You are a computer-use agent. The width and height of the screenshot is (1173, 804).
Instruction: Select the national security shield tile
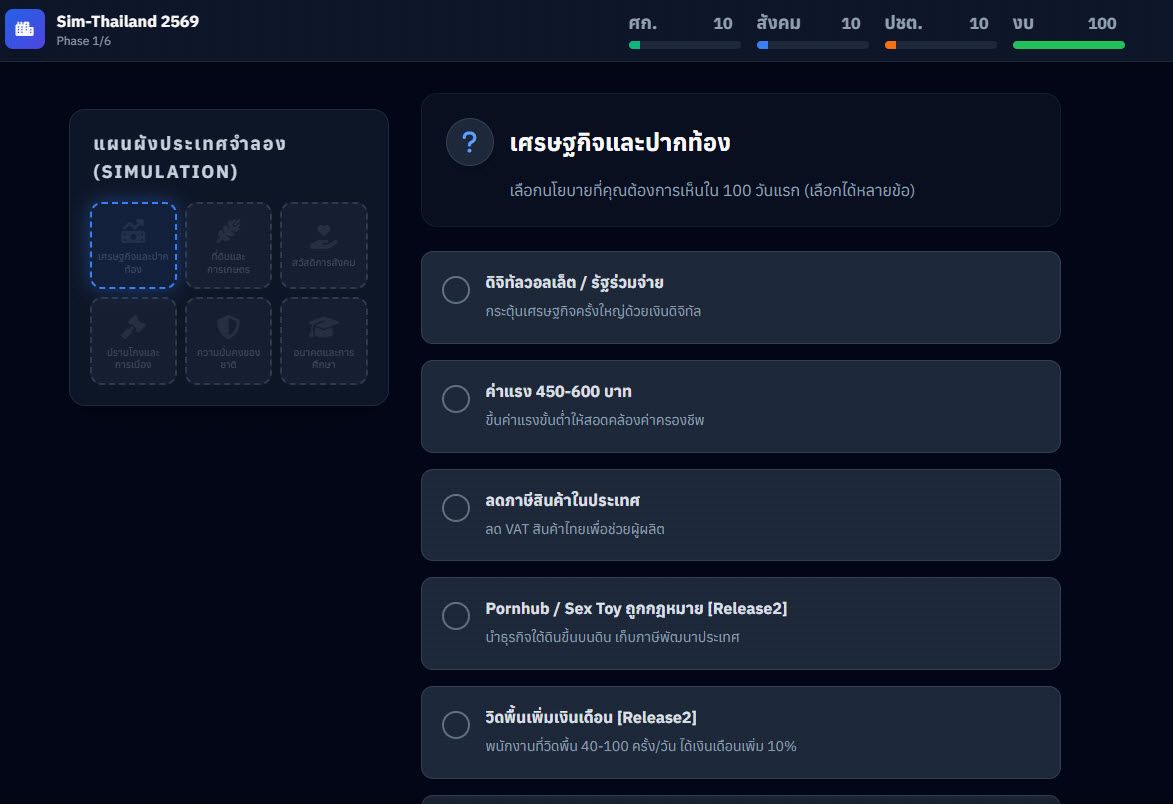pos(228,341)
